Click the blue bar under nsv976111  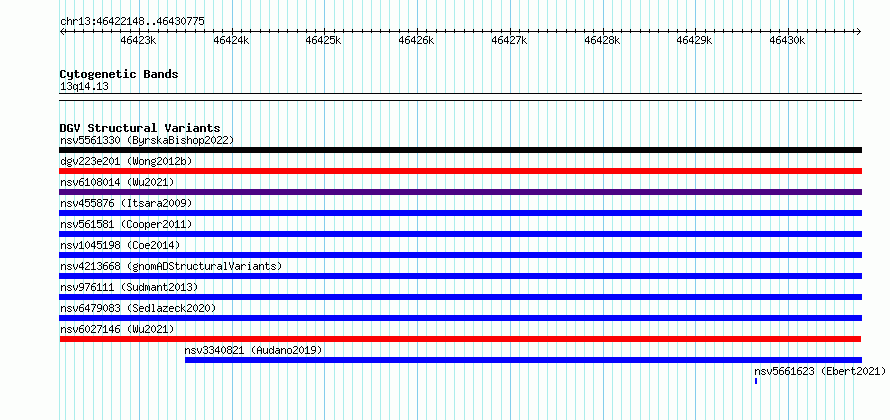(x=460, y=297)
